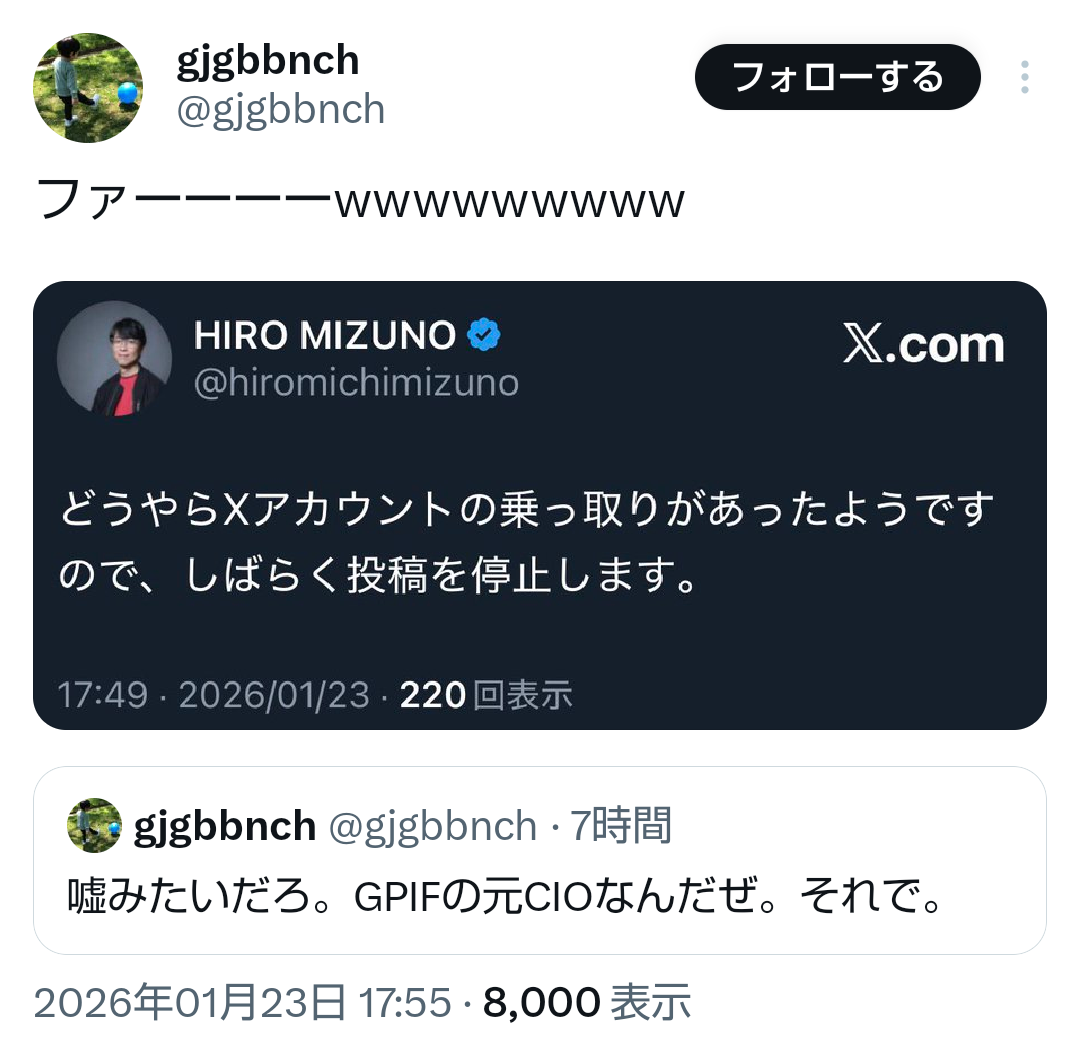Viewport: 1080px width, 1053px height.
Task: Open the three-dot more options menu
Action: coord(1024,76)
